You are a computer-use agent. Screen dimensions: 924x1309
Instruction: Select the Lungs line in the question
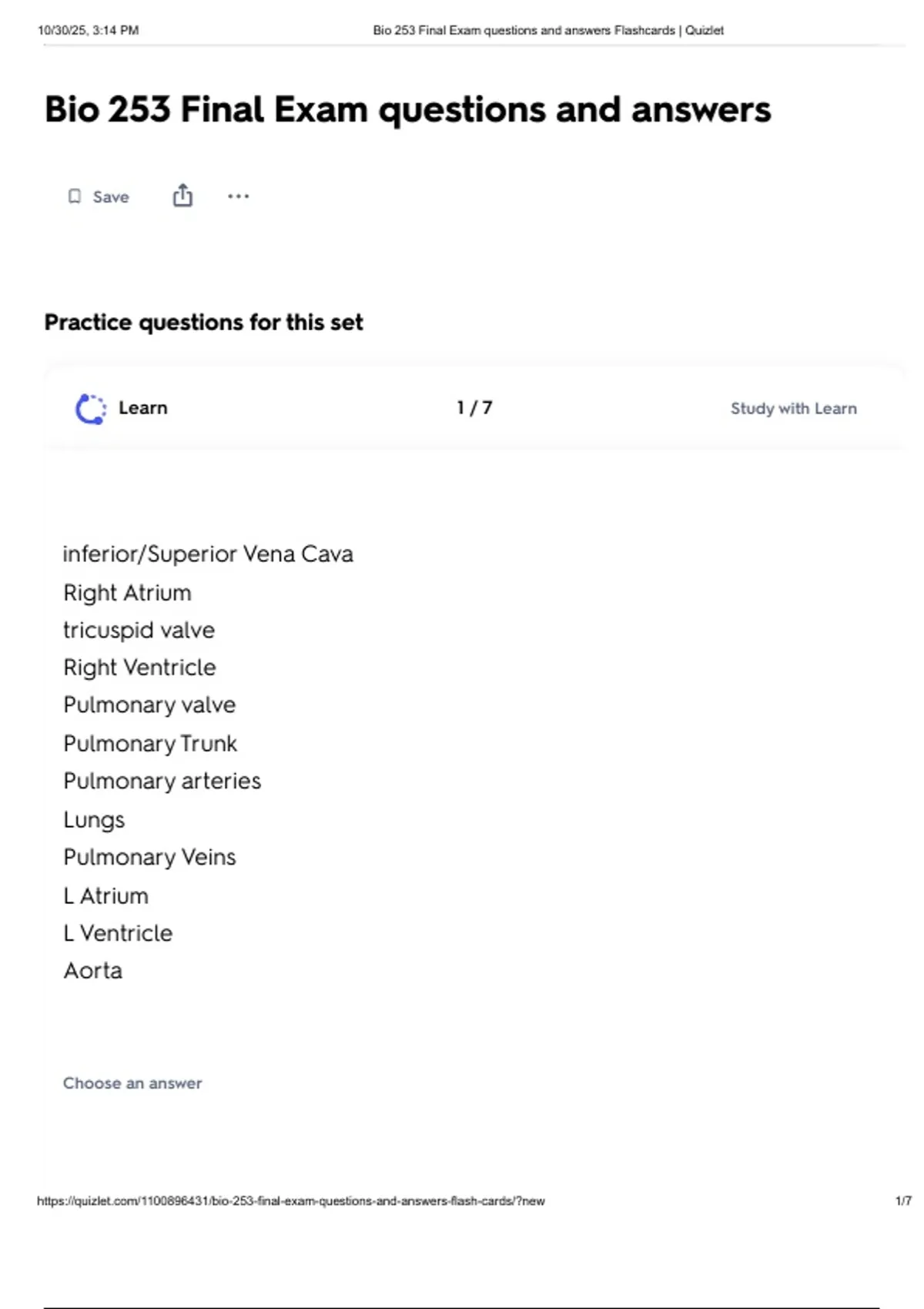94,820
